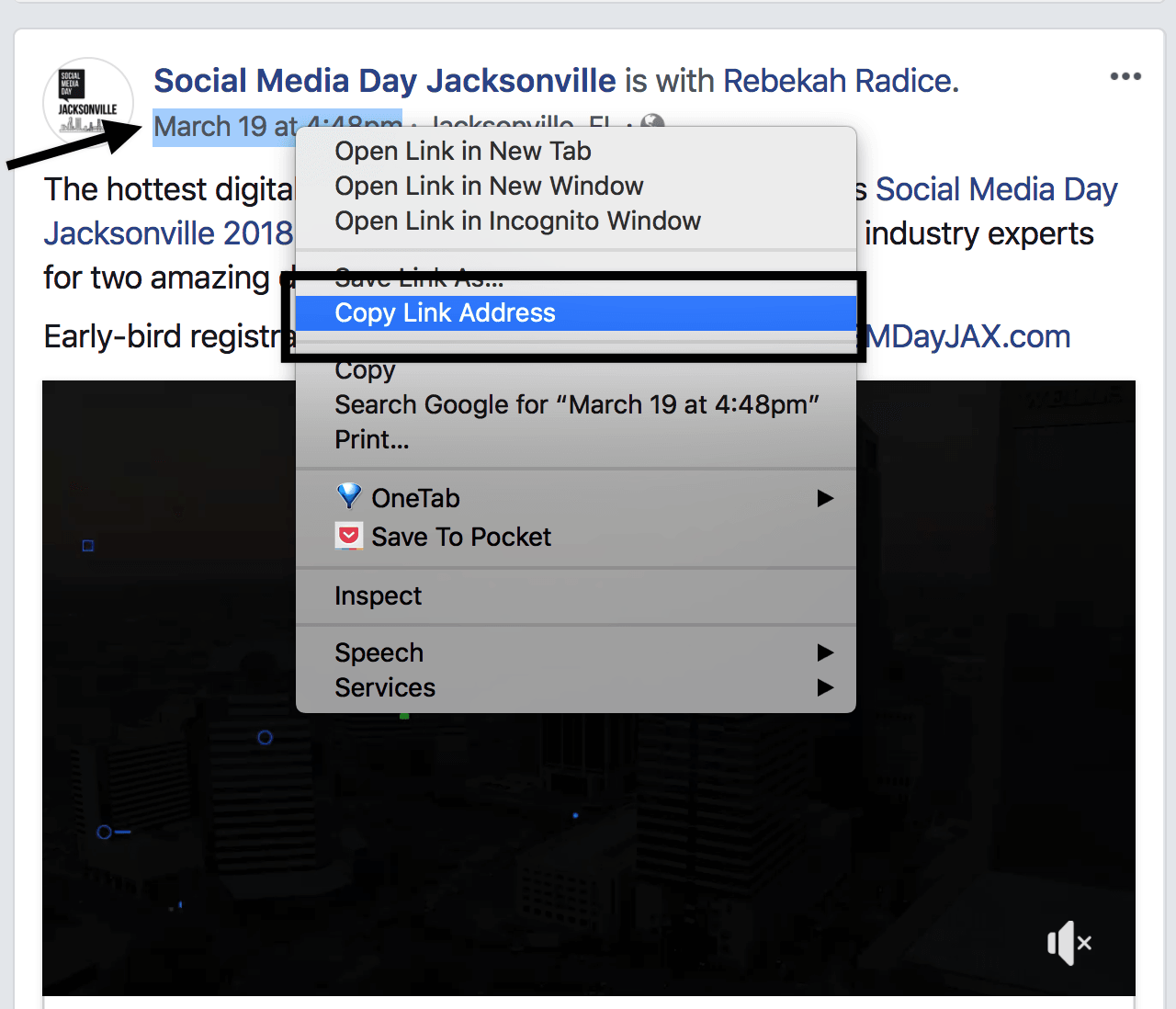Click the Save To Pocket icon
This screenshot has height=1009, width=1176.
349,536
